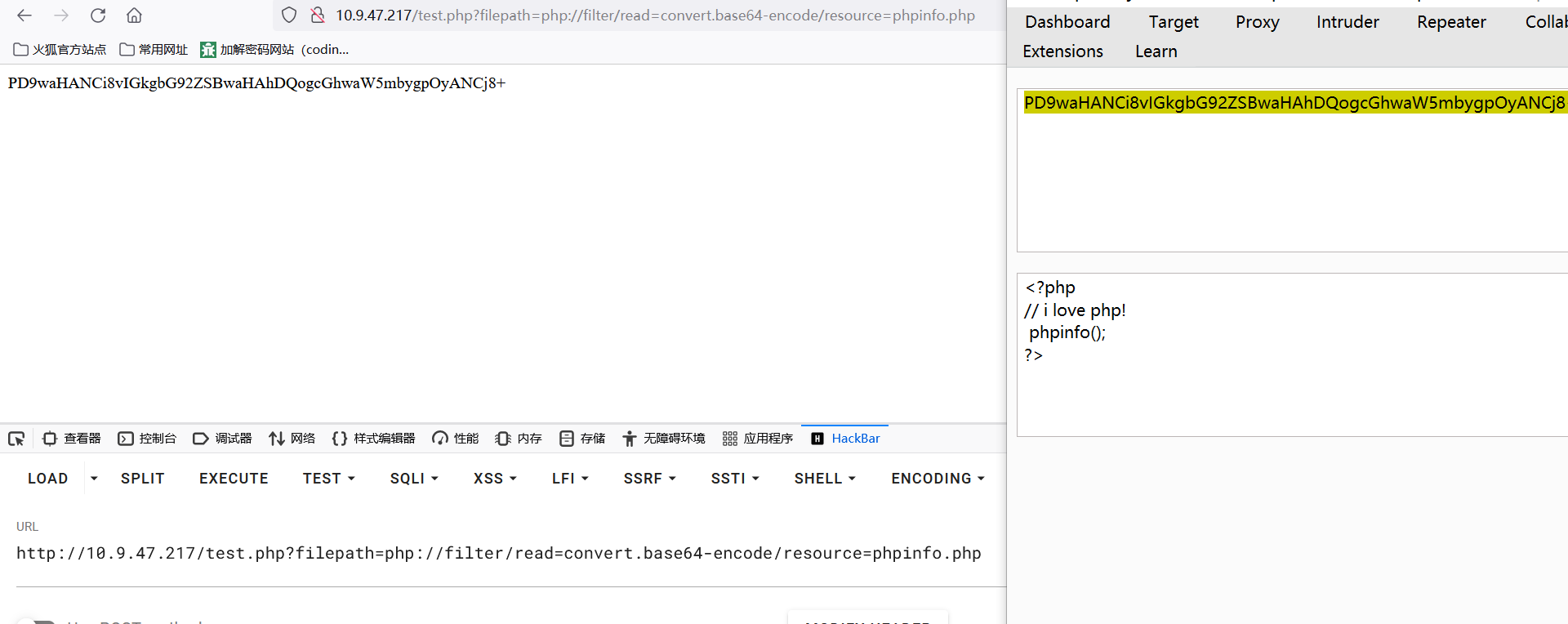This screenshot has height=624, width=1568.
Task: Switch to the 控制台 console tab
Action: pyautogui.click(x=147, y=439)
